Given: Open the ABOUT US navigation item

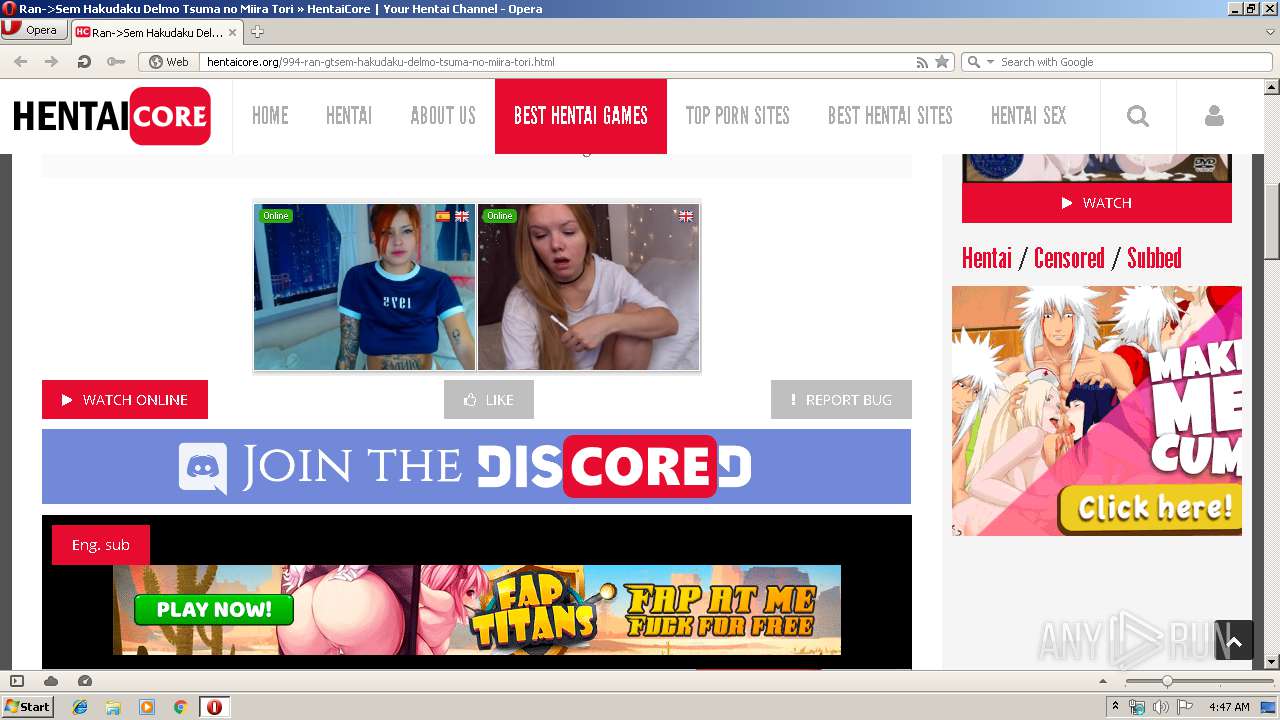Looking at the screenshot, I should [x=443, y=116].
